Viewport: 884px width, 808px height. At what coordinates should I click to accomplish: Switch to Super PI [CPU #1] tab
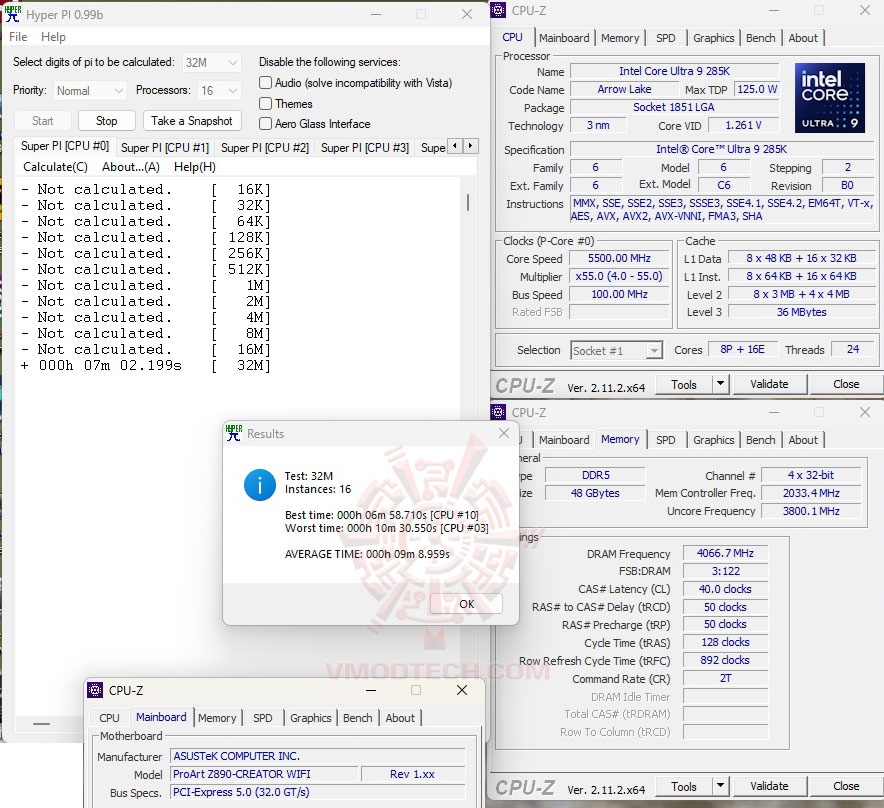pos(165,148)
